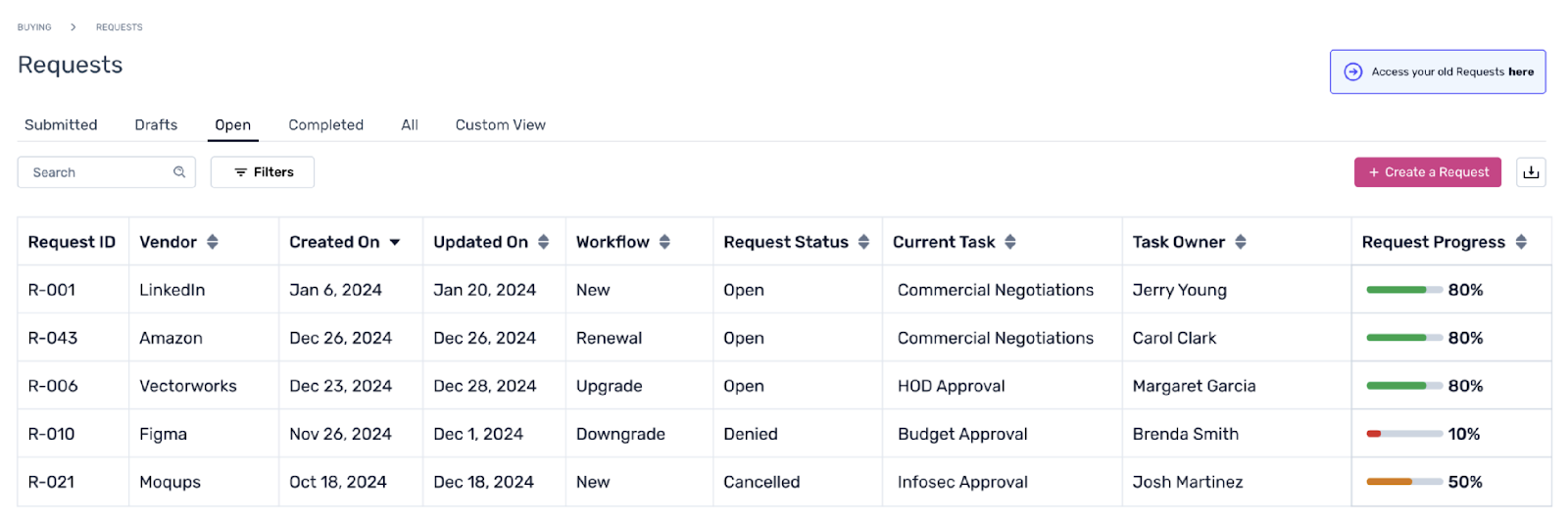This screenshot has width=1568, height=523.
Task: Click vendor LinkedIn
Action: click(x=172, y=290)
